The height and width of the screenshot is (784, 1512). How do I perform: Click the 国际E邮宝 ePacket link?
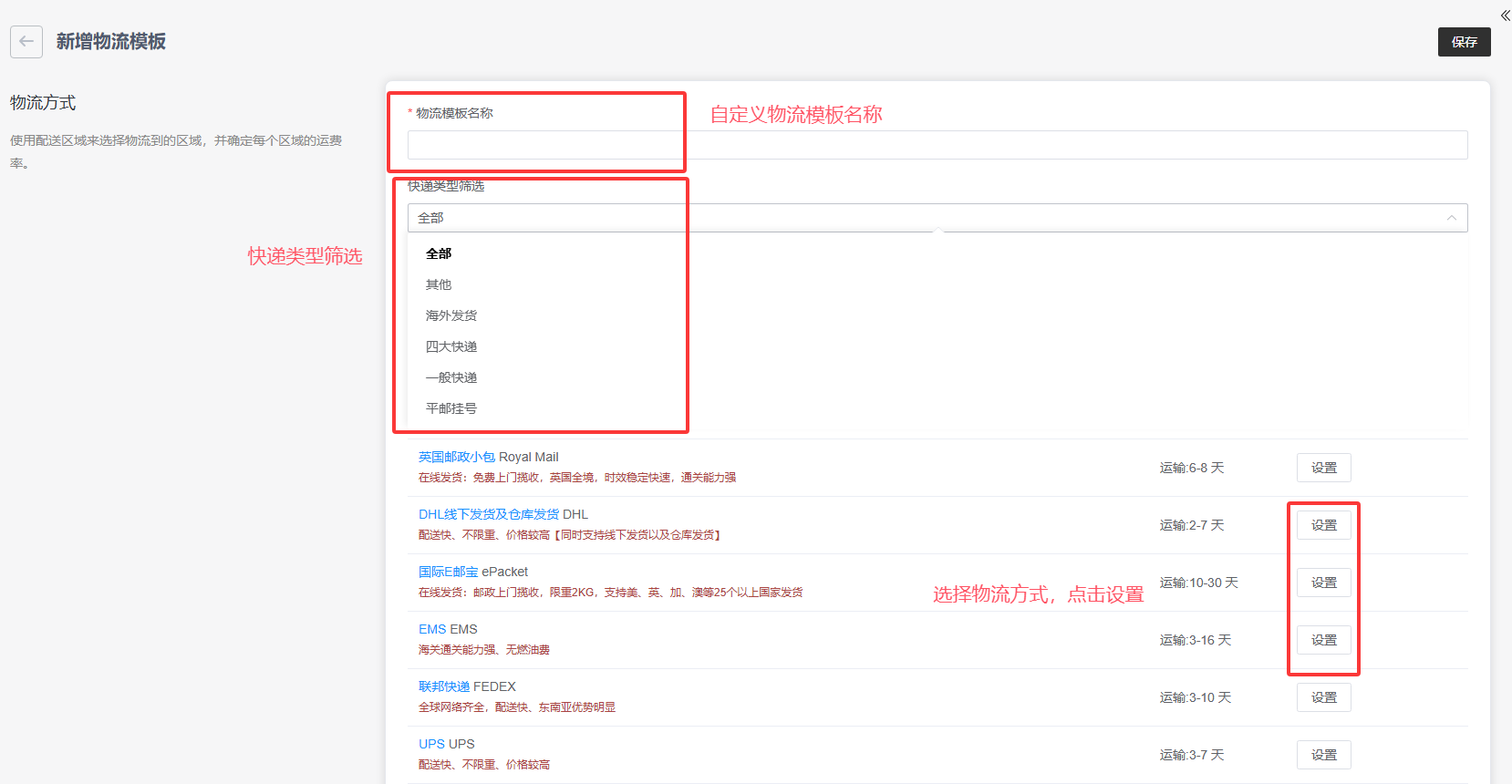[x=448, y=572]
